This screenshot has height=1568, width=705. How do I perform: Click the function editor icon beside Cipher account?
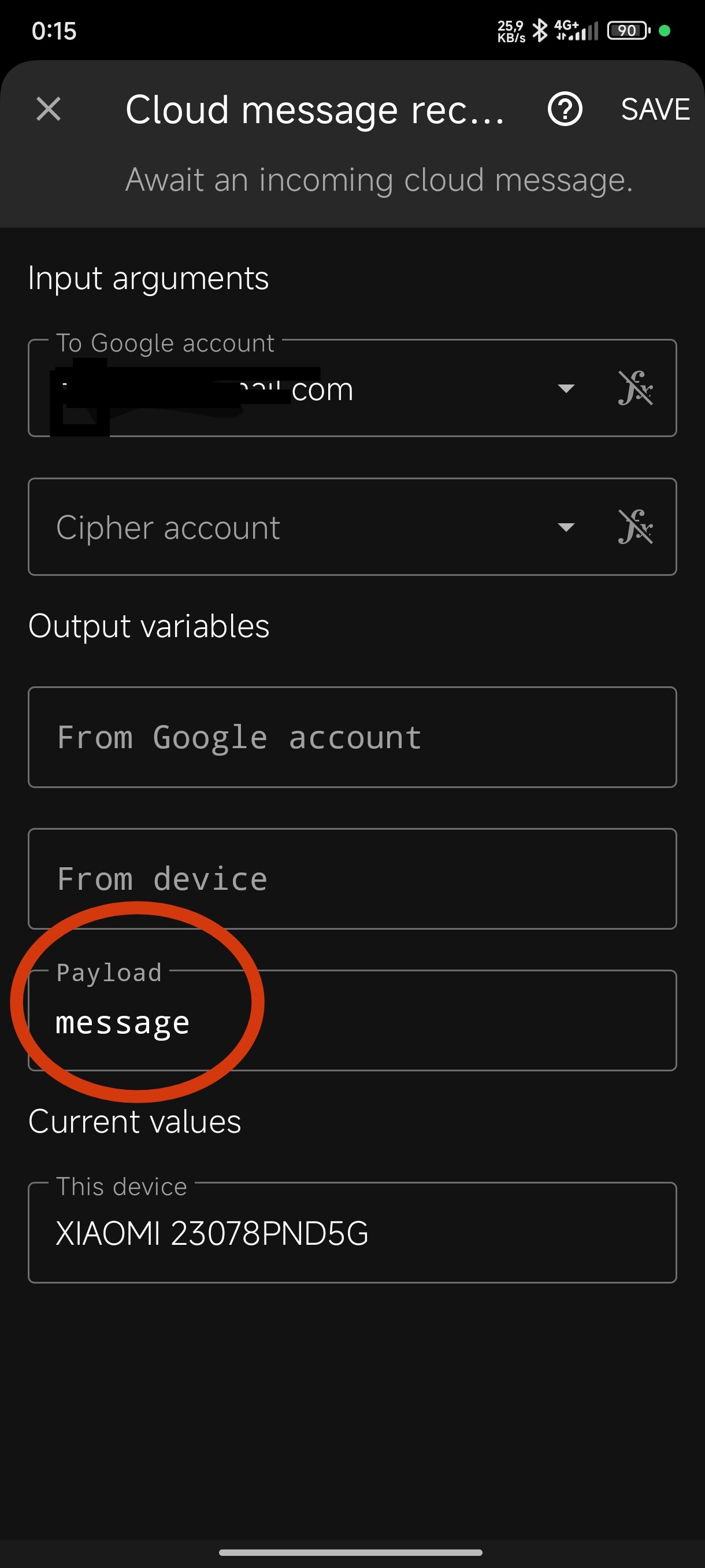click(637, 527)
